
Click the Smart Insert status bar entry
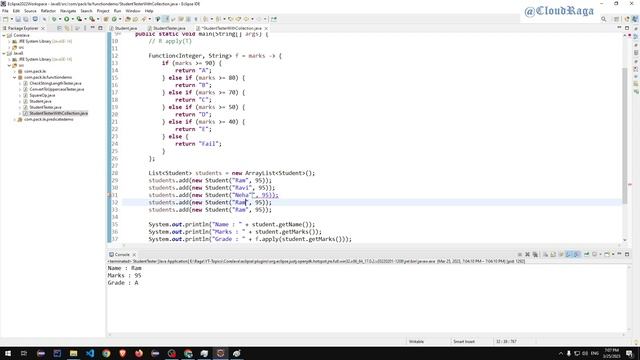point(464,341)
